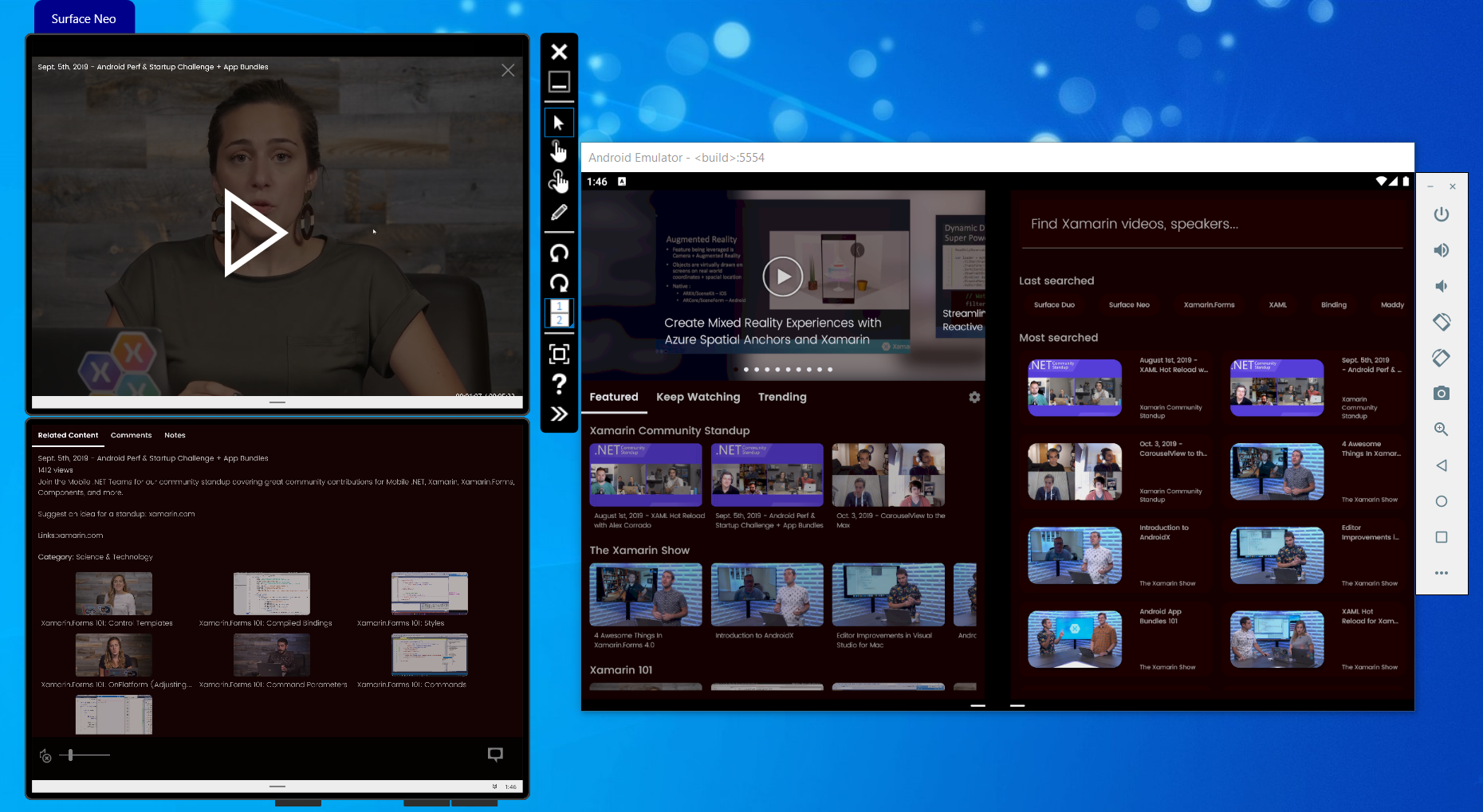The width and height of the screenshot is (1483, 812).
Task: Open Oct. 3 CarouselView standup thumbnail
Action: (888, 475)
